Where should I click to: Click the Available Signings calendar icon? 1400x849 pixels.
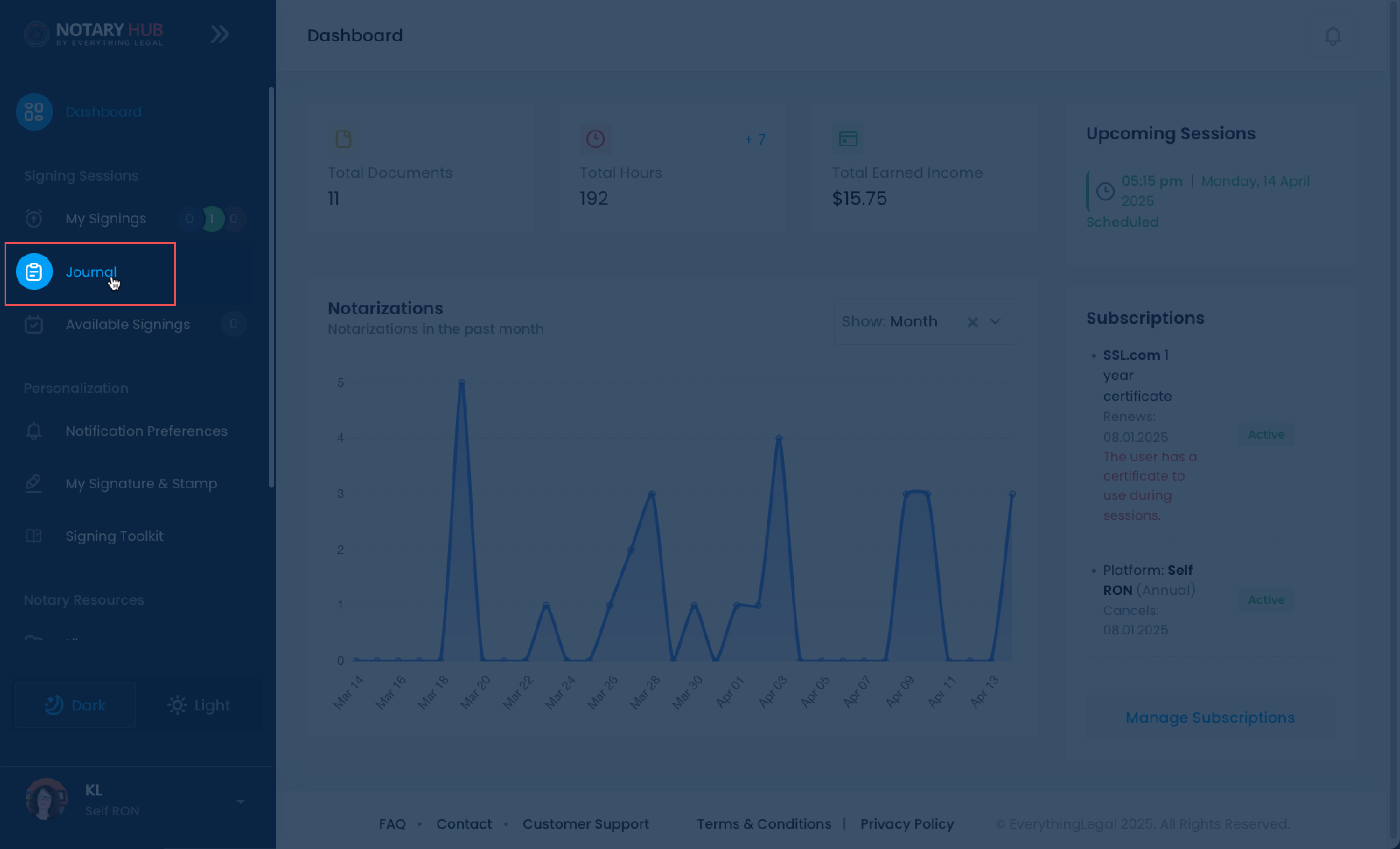tap(34, 325)
